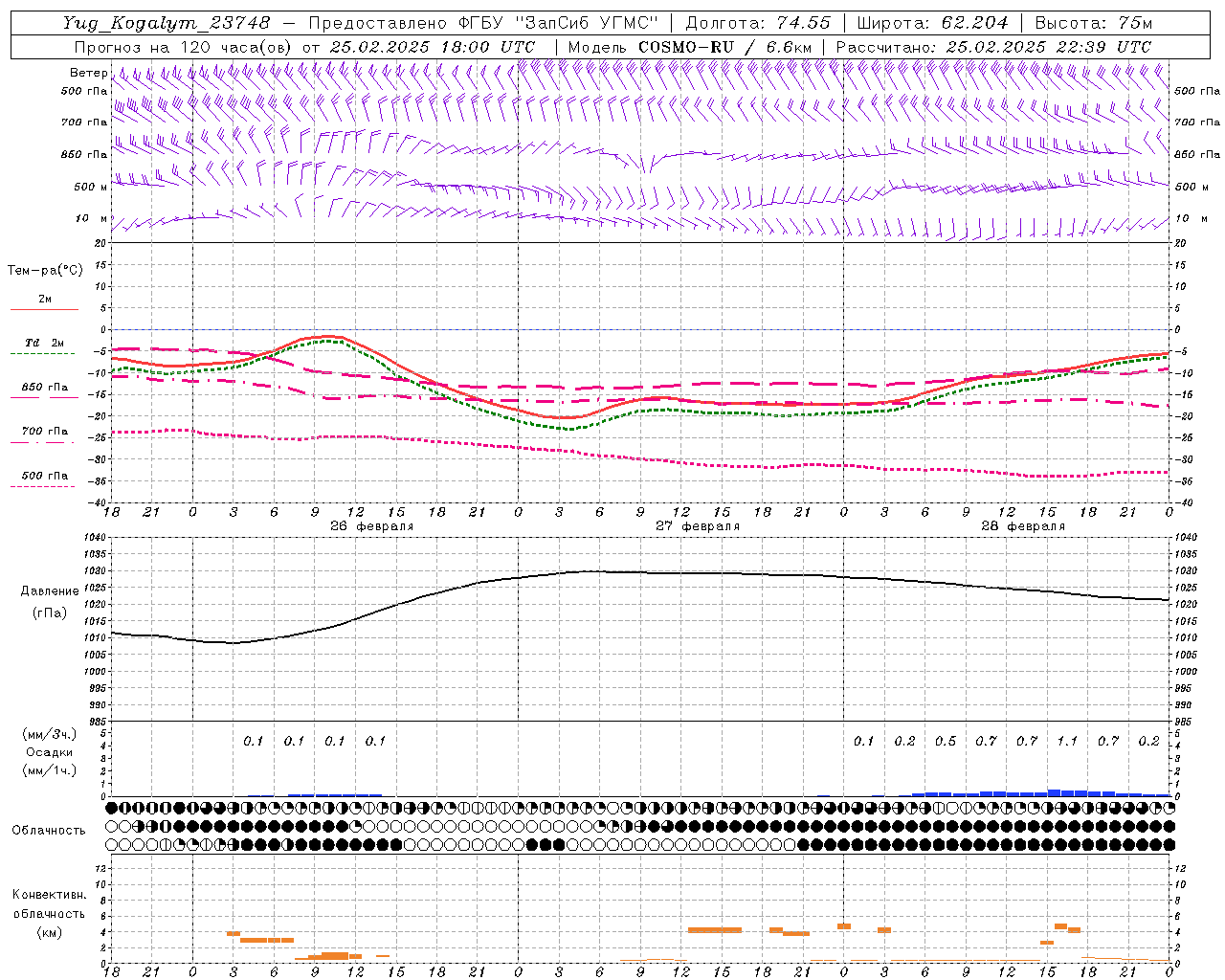This screenshot has width=1225, height=980.
Task: Click the station name Yug_Kogalym_23748
Action: pos(167,23)
